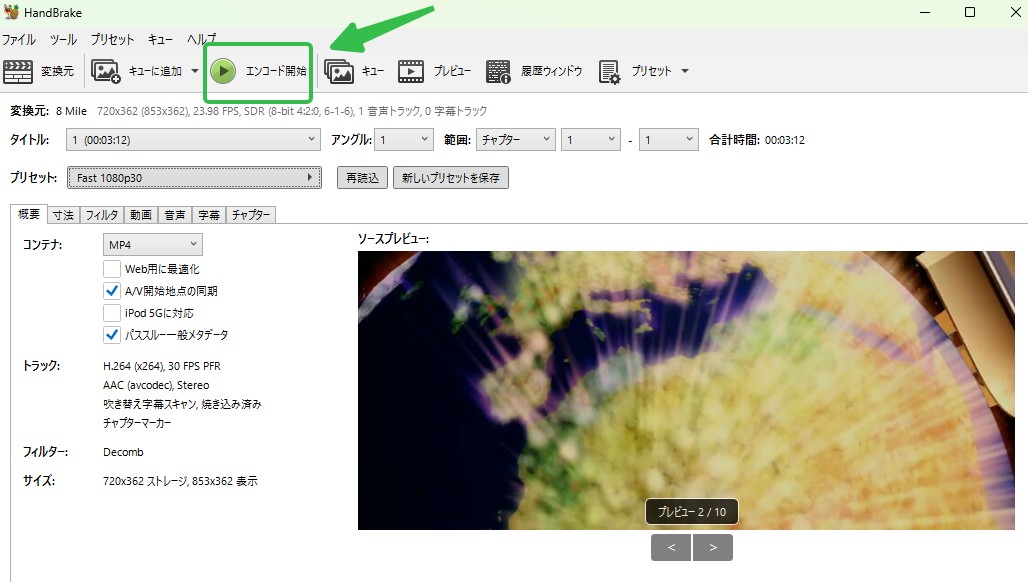Switch to the 字幕 tab
The image size is (1028, 582).
208,215
